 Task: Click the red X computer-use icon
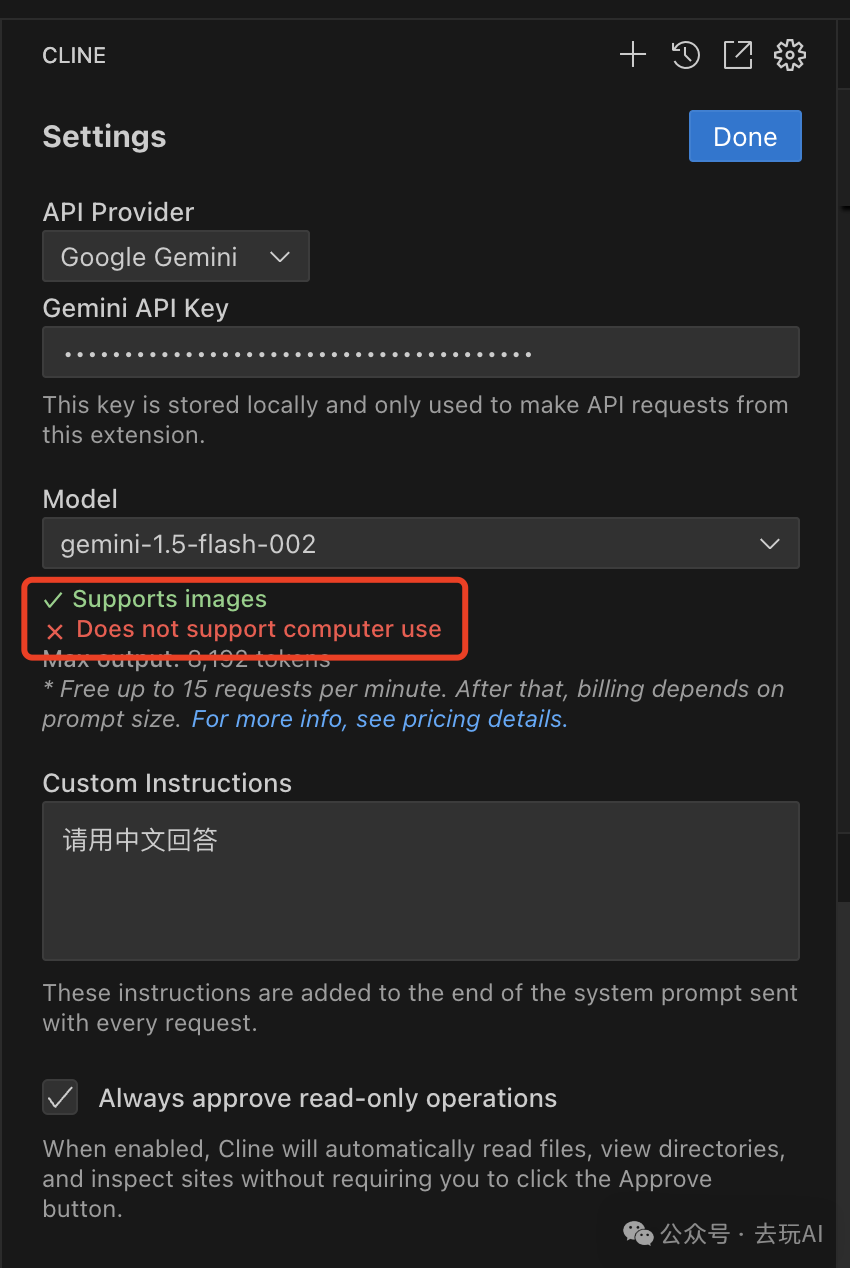55,631
